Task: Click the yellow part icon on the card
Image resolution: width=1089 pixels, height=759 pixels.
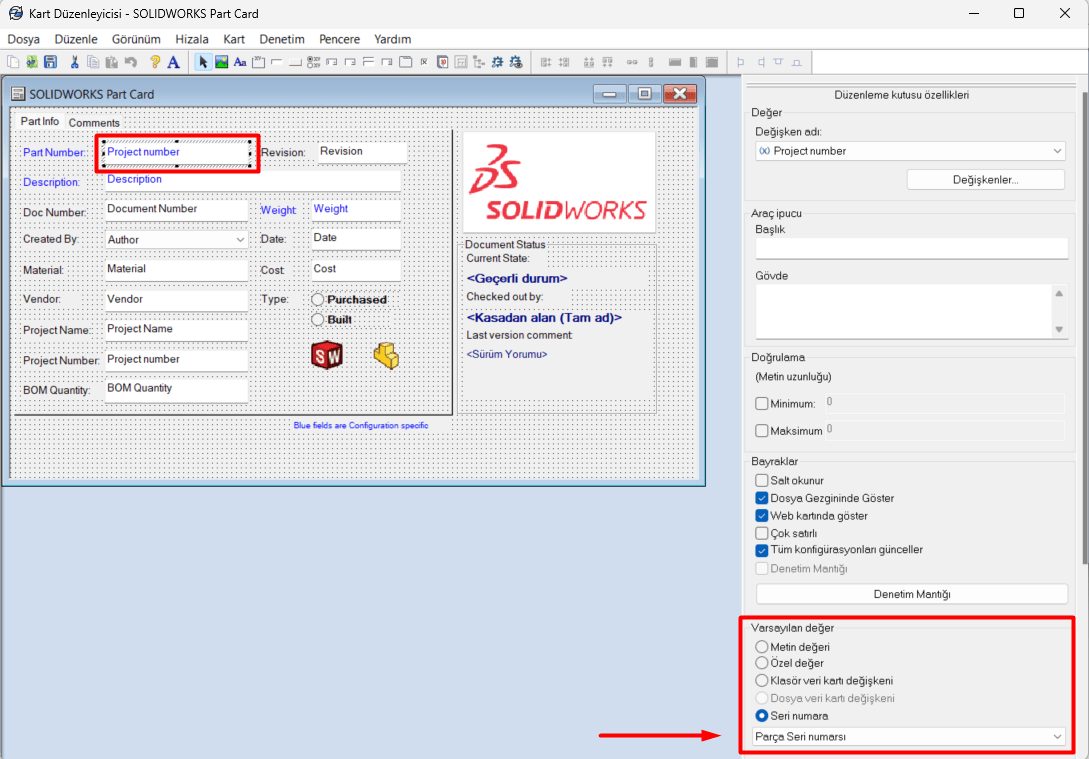Action: click(387, 356)
